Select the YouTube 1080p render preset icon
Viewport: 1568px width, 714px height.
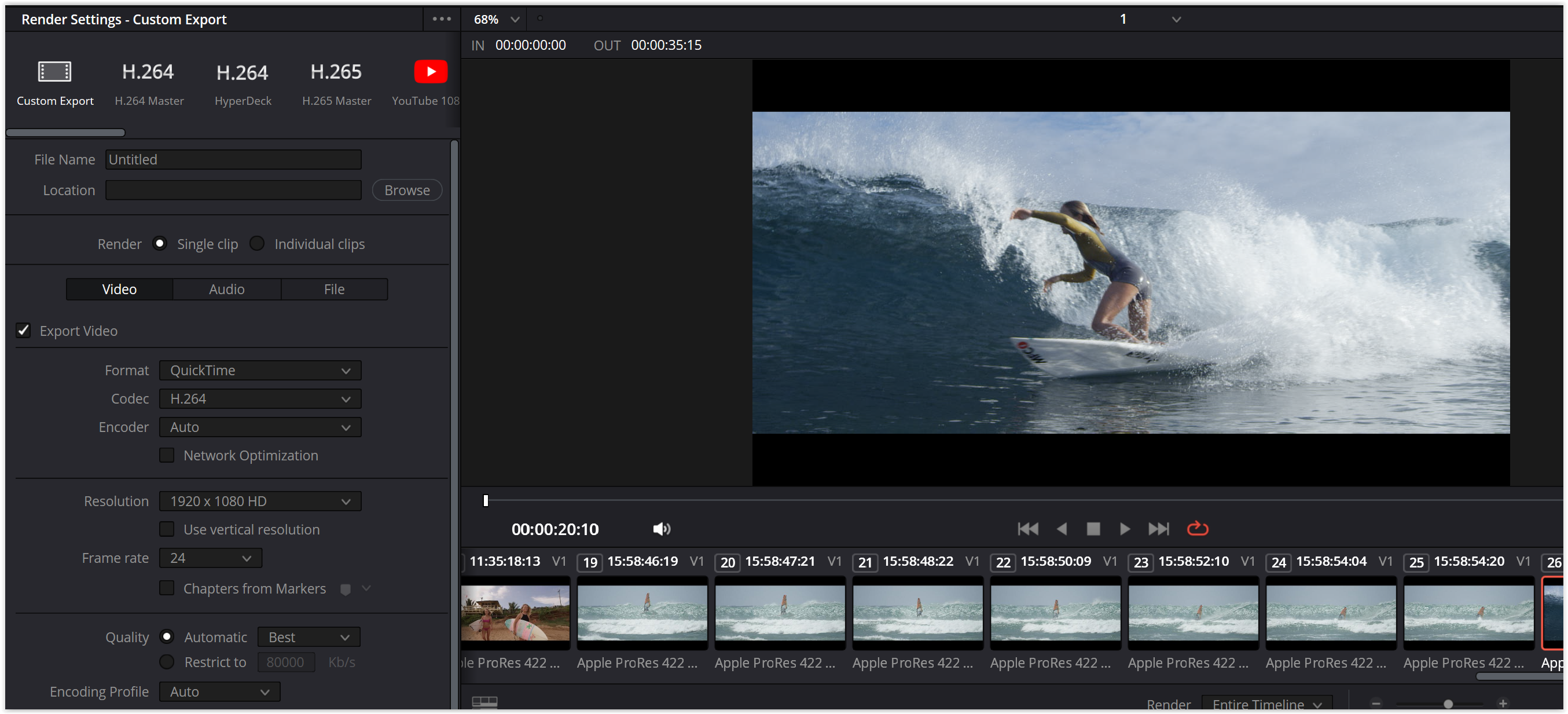[x=431, y=72]
